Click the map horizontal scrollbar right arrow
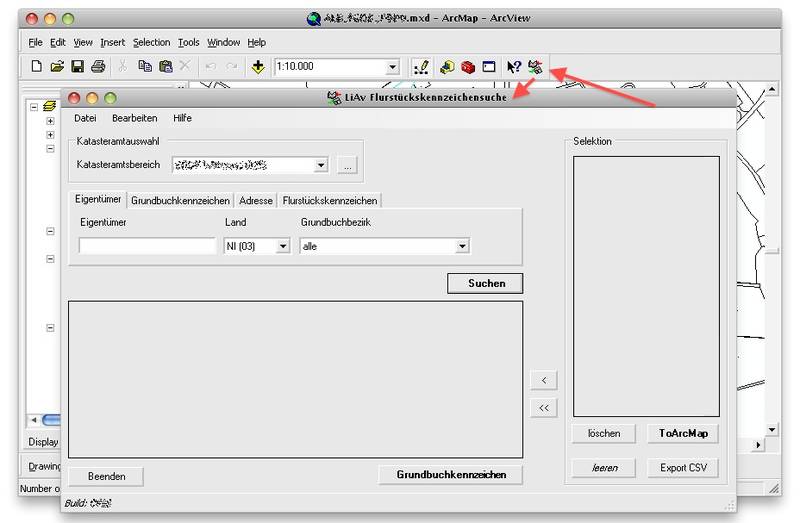This screenshot has height=523, width=800. [x=758, y=445]
